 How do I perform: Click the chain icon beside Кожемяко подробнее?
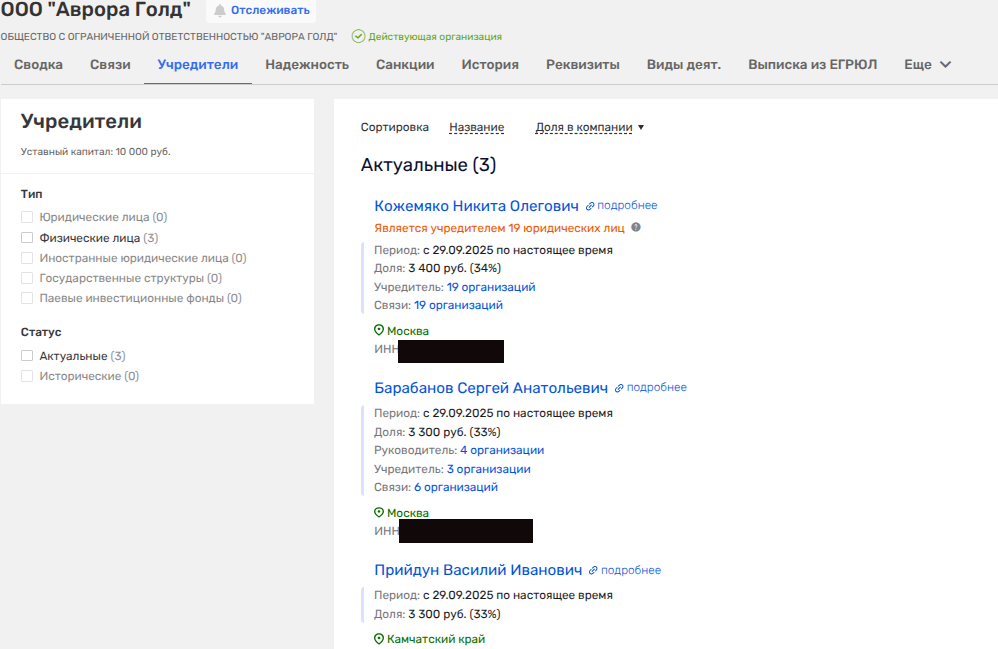coord(590,206)
